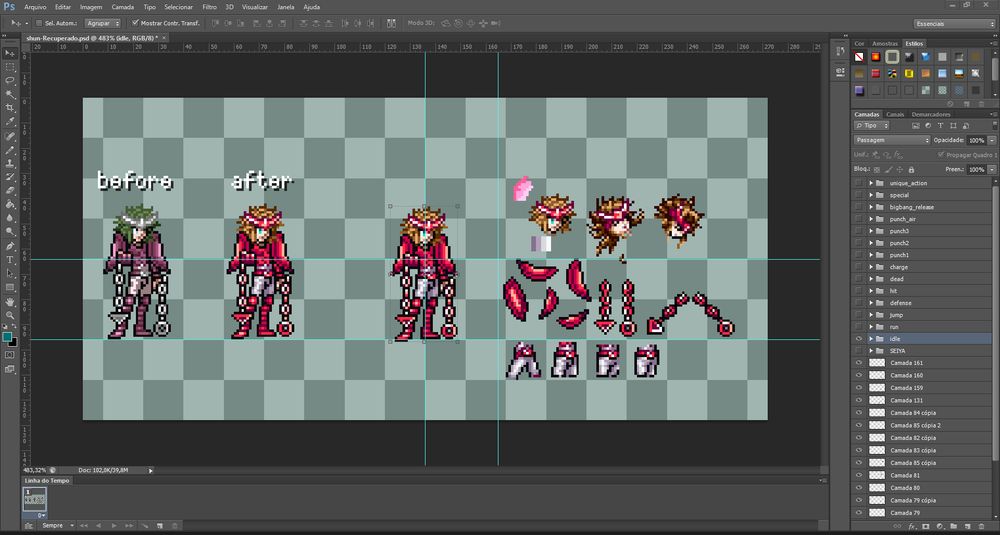1000x535 pixels.
Task: Select the Hand tool
Action: [10, 300]
